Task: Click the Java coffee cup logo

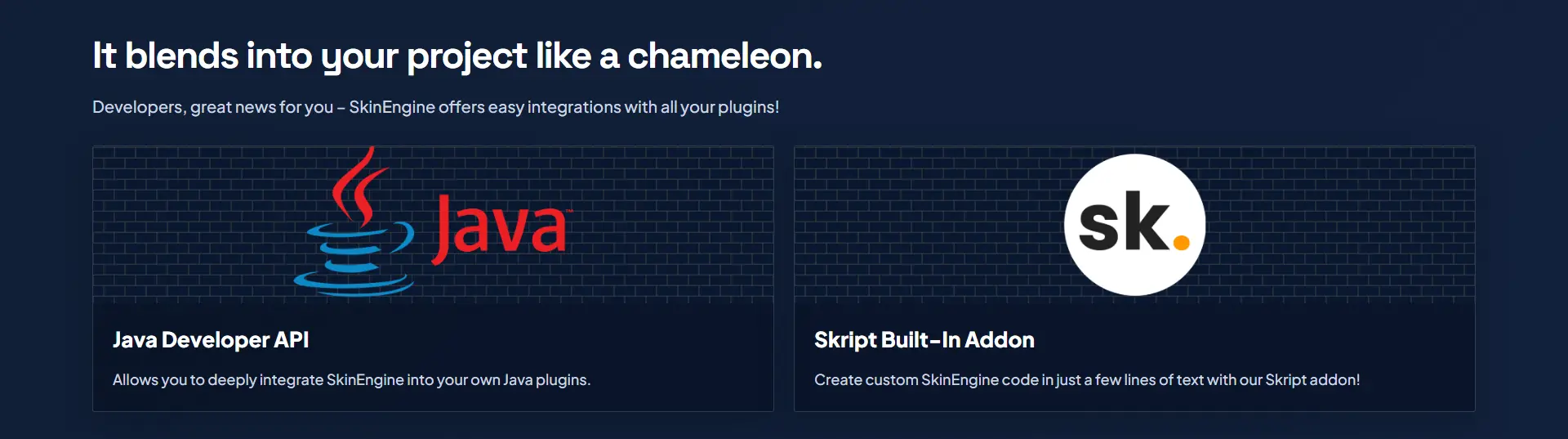Action: click(x=354, y=222)
